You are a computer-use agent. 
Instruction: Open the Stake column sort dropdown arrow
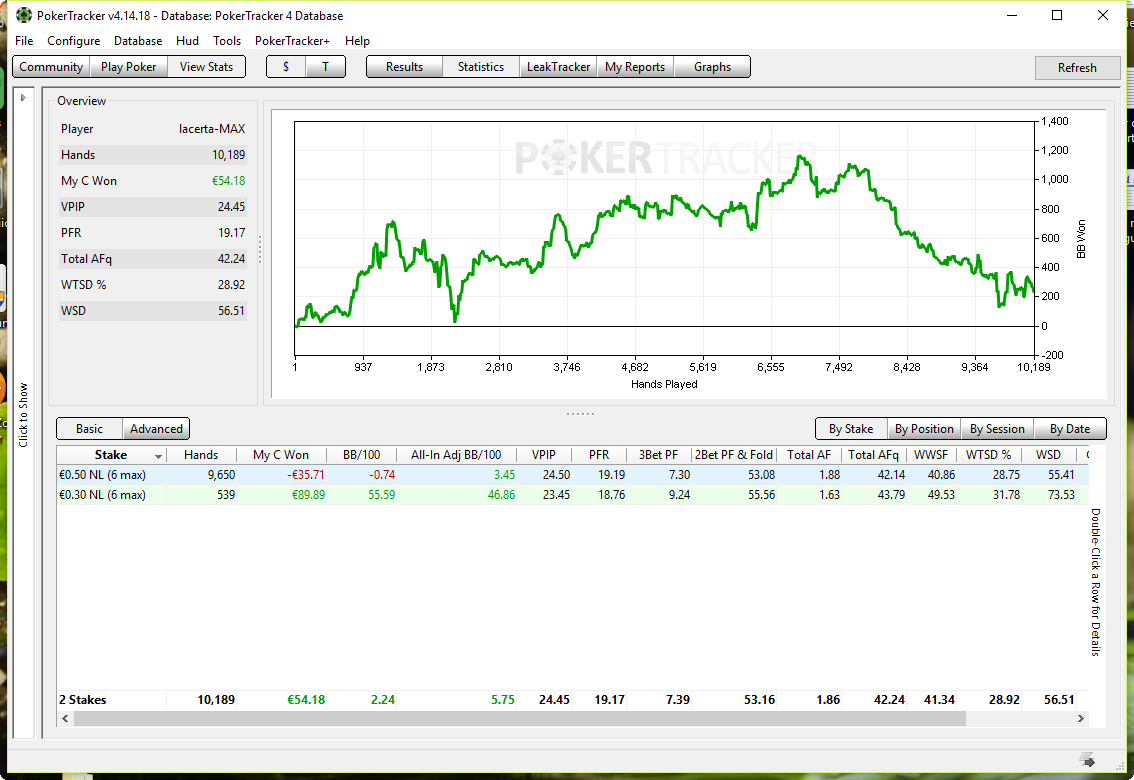pyautogui.click(x=158, y=456)
